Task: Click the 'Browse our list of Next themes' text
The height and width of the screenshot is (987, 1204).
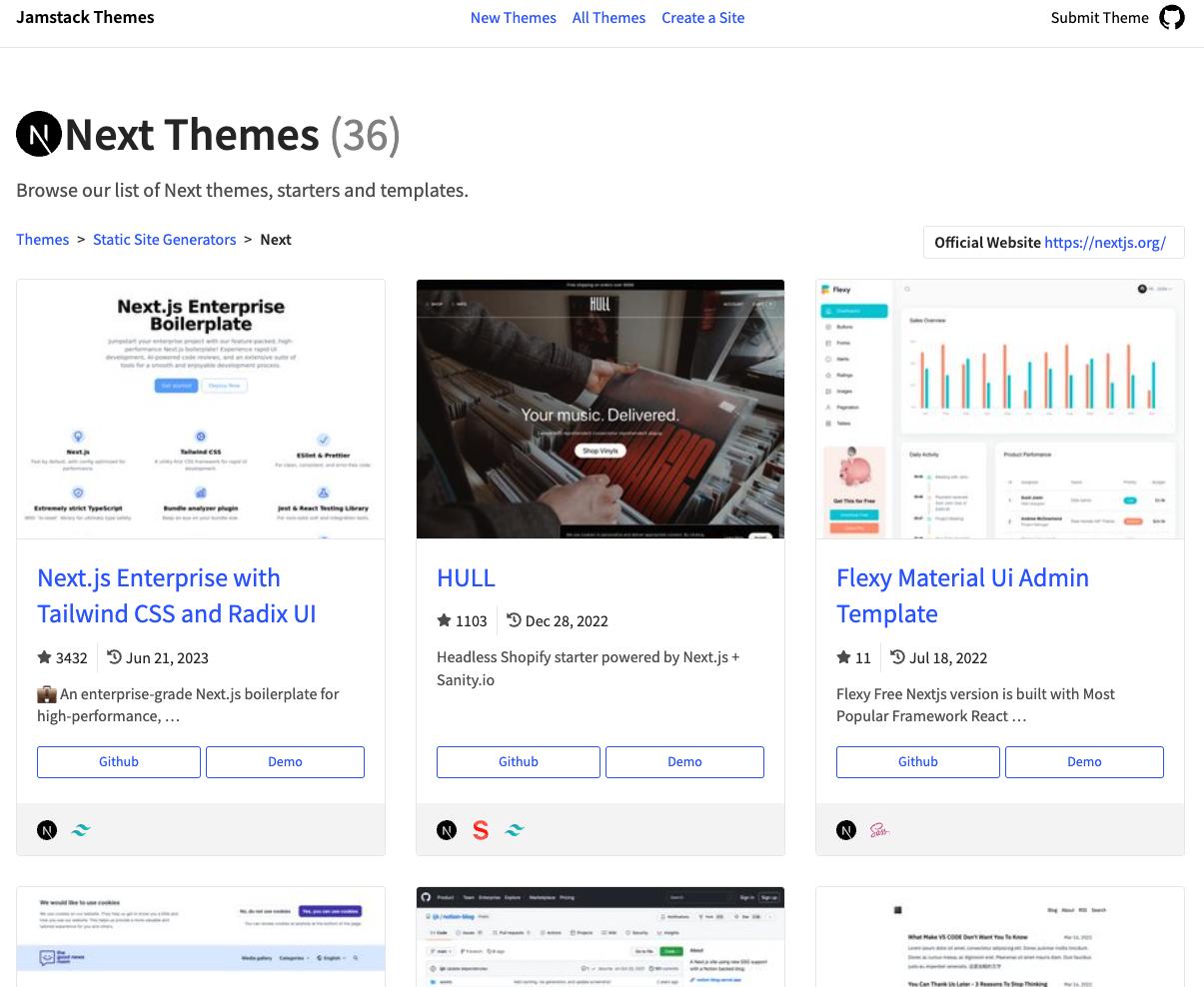Action: pos(242,190)
